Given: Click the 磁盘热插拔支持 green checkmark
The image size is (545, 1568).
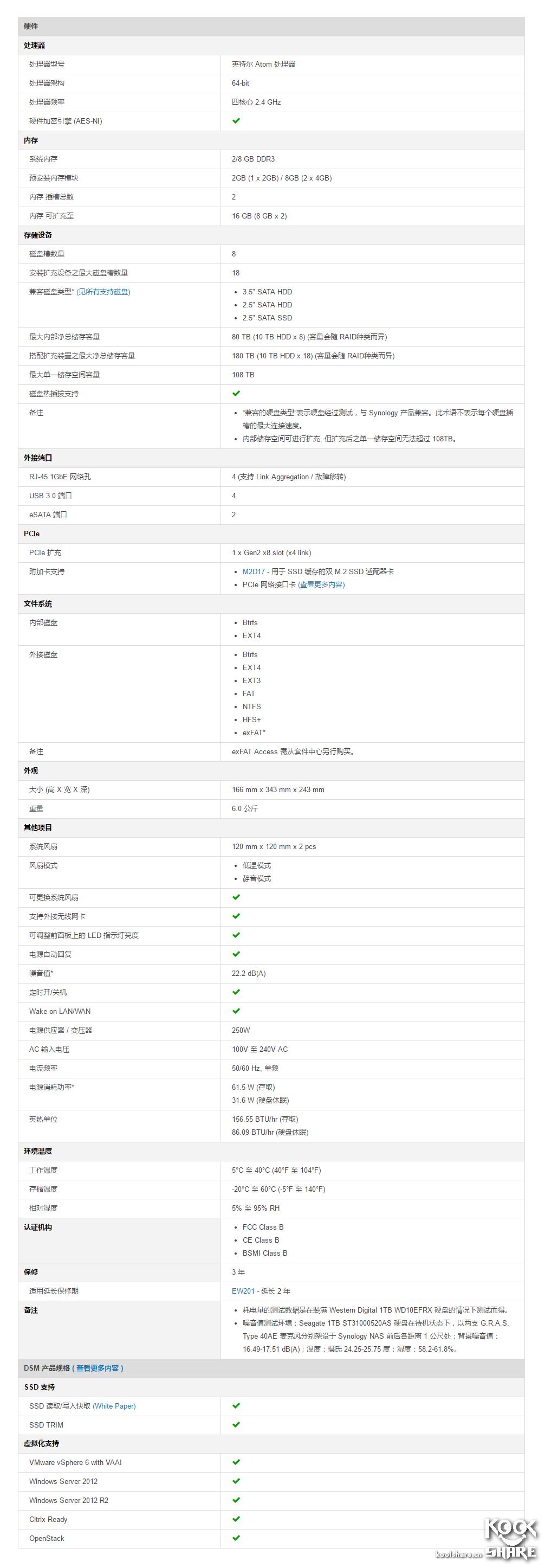Looking at the screenshot, I should (x=236, y=393).
